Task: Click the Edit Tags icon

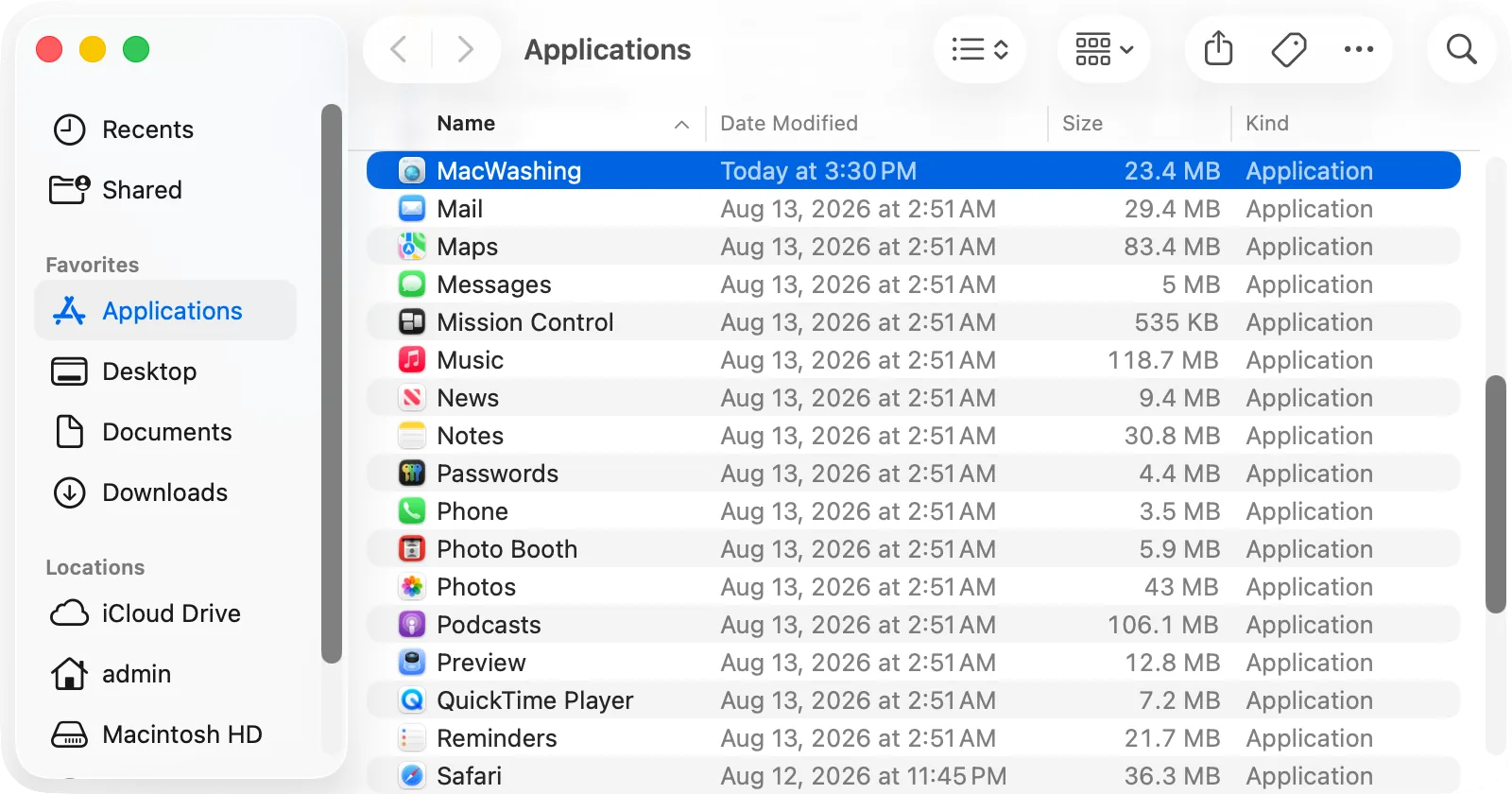Action: [x=1289, y=49]
